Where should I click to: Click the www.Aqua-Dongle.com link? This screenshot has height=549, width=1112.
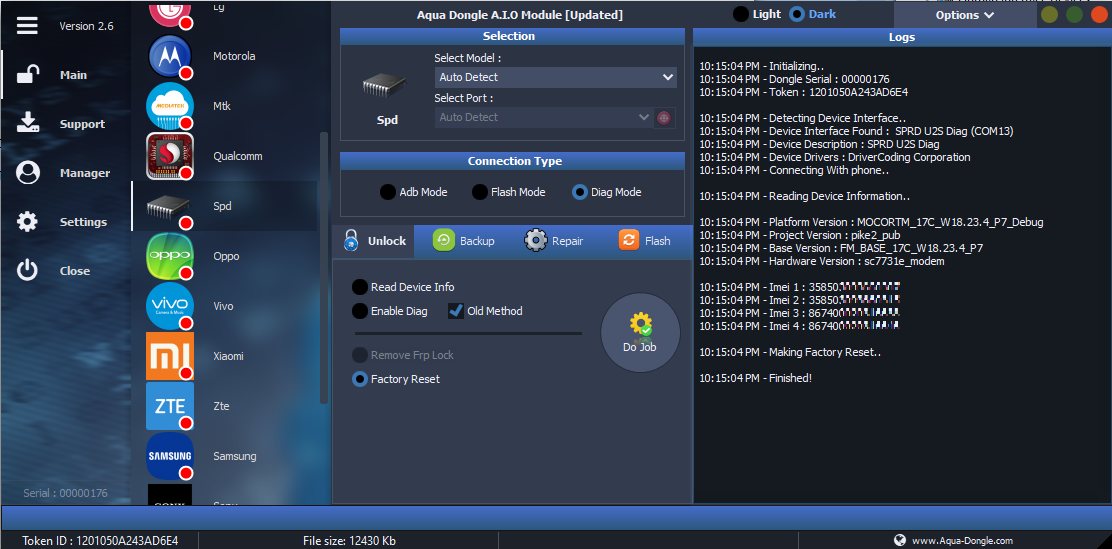(x=962, y=540)
